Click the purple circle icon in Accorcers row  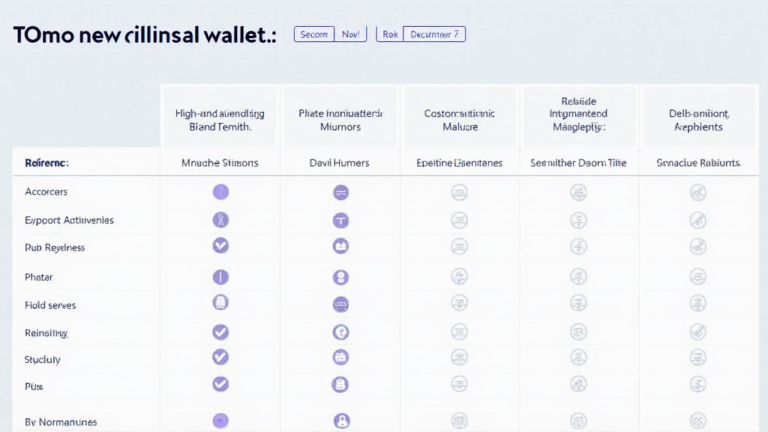(x=221, y=192)
